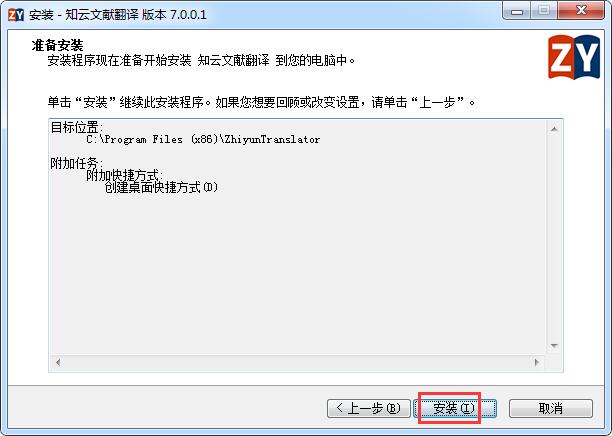Click the summary box's scroll-down arrow
612x436 pixels.
click(x=554, y=346)
